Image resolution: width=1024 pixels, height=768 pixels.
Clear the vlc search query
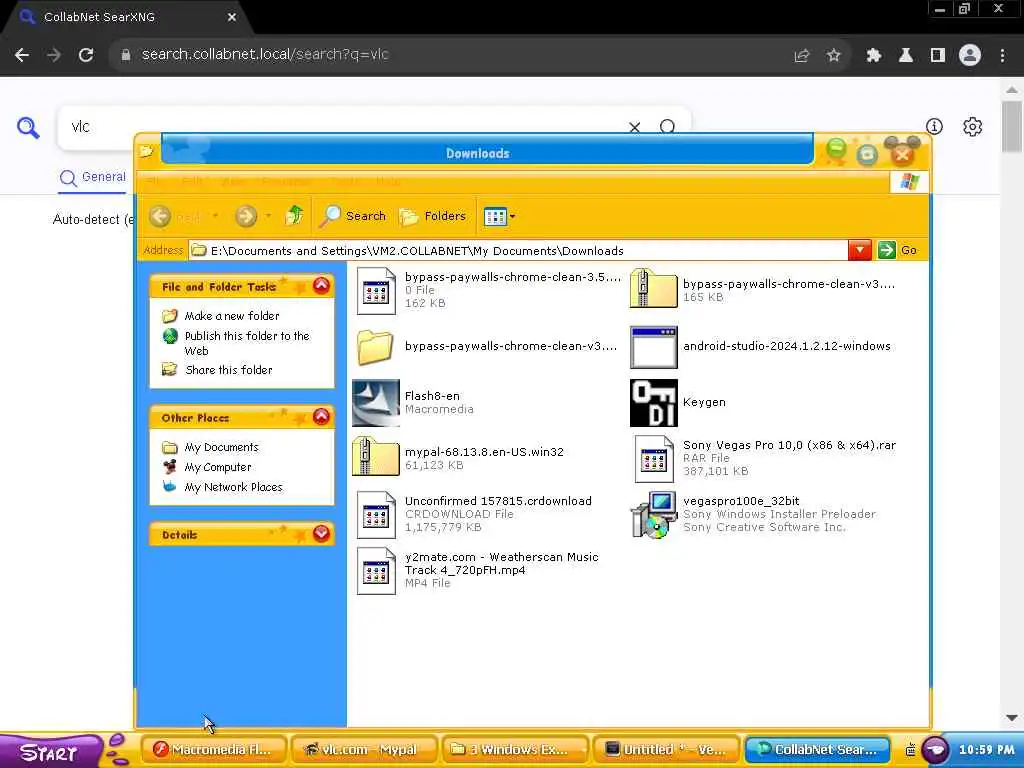pos(634,127)
